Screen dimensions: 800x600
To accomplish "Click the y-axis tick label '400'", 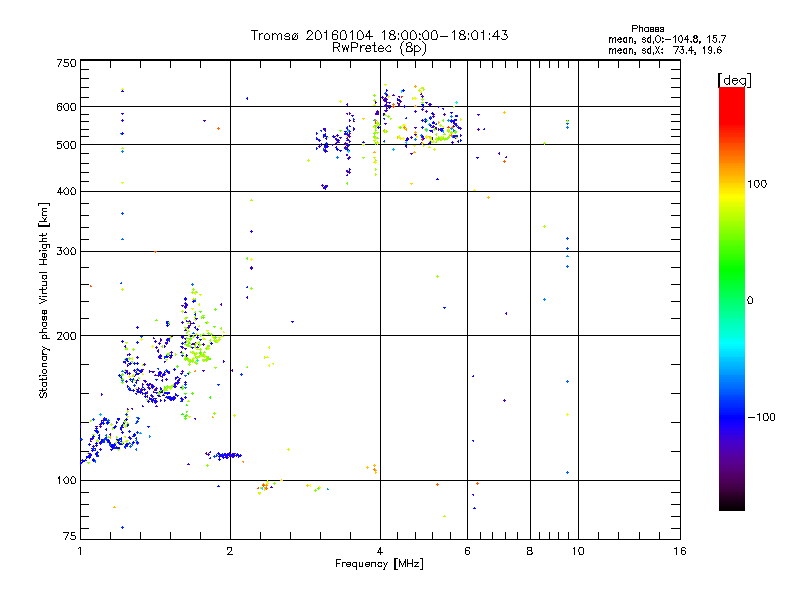I will point(66,191).
